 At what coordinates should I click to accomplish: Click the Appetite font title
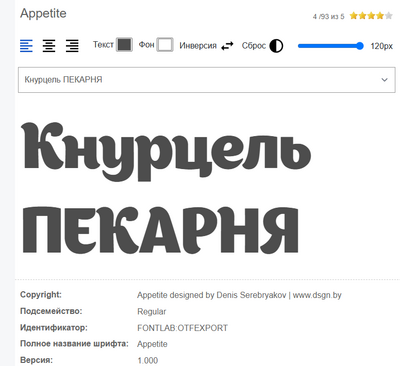pyautogui.click(x=43, y=14)
